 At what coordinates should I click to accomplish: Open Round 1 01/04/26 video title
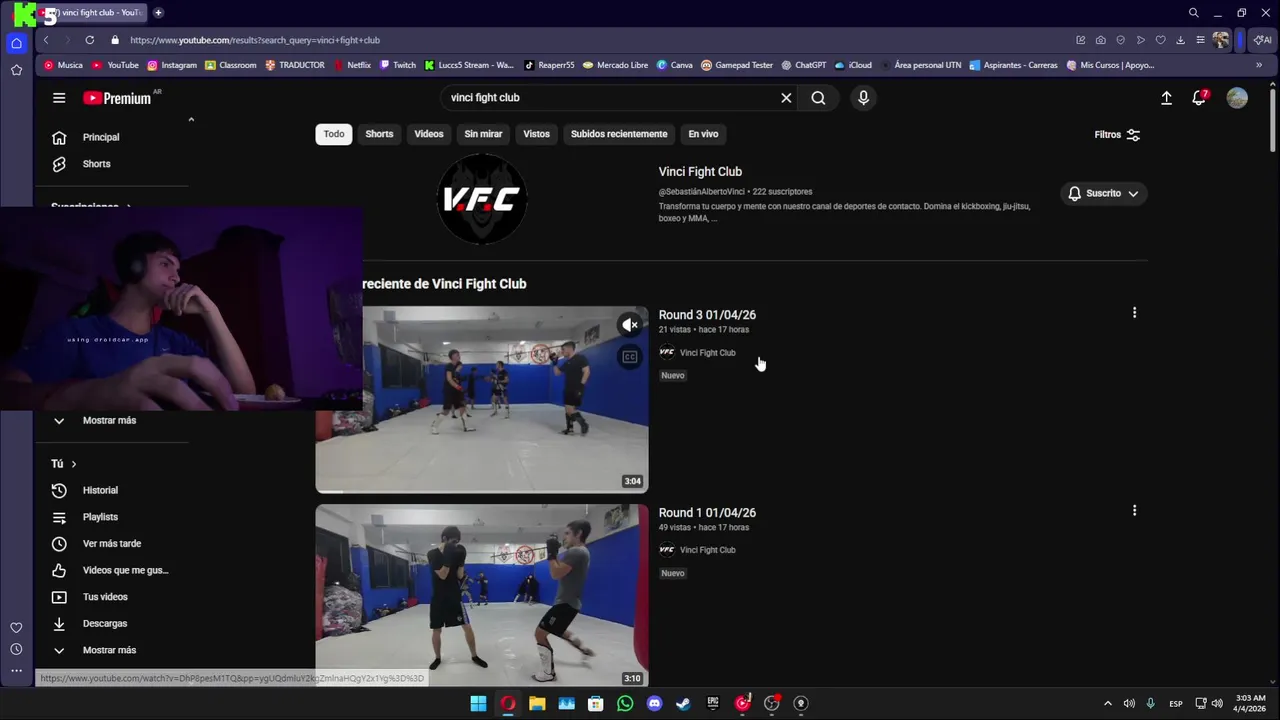pos(707,513)
